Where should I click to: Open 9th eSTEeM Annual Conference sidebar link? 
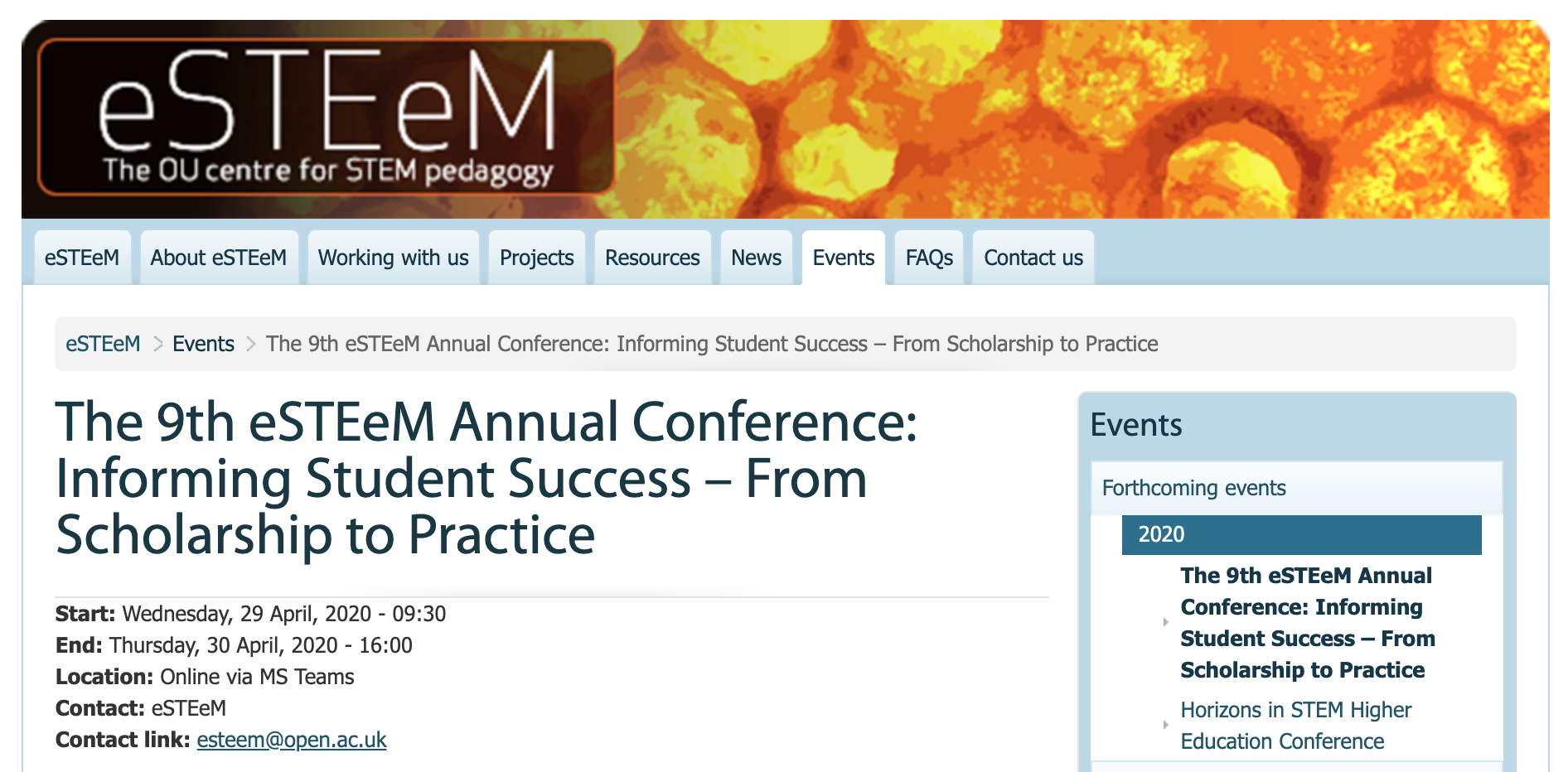click(1307, 622)
